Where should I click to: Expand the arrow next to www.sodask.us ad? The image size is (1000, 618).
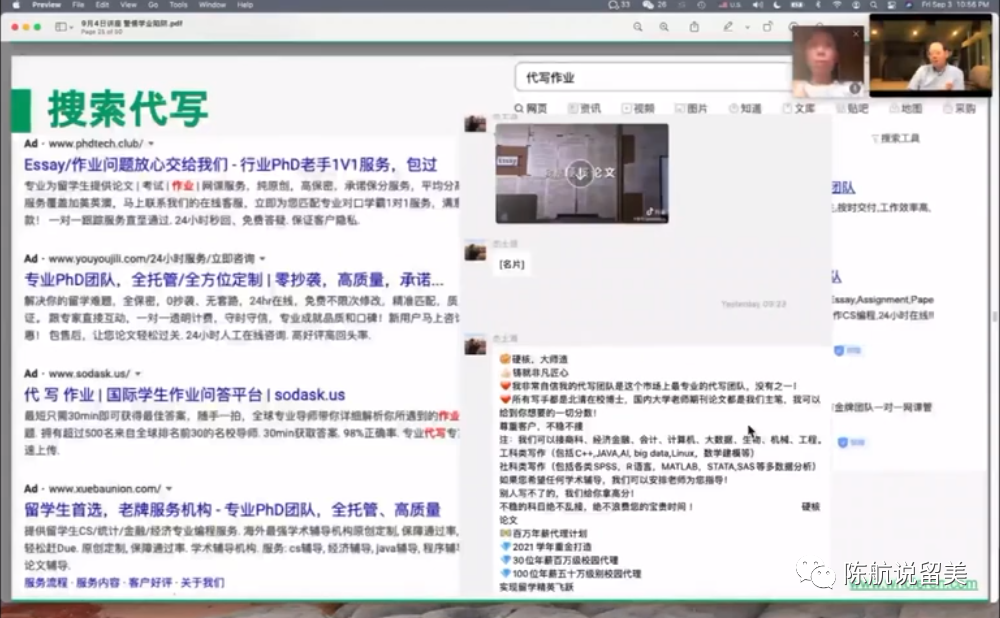(x=139, y=374)
